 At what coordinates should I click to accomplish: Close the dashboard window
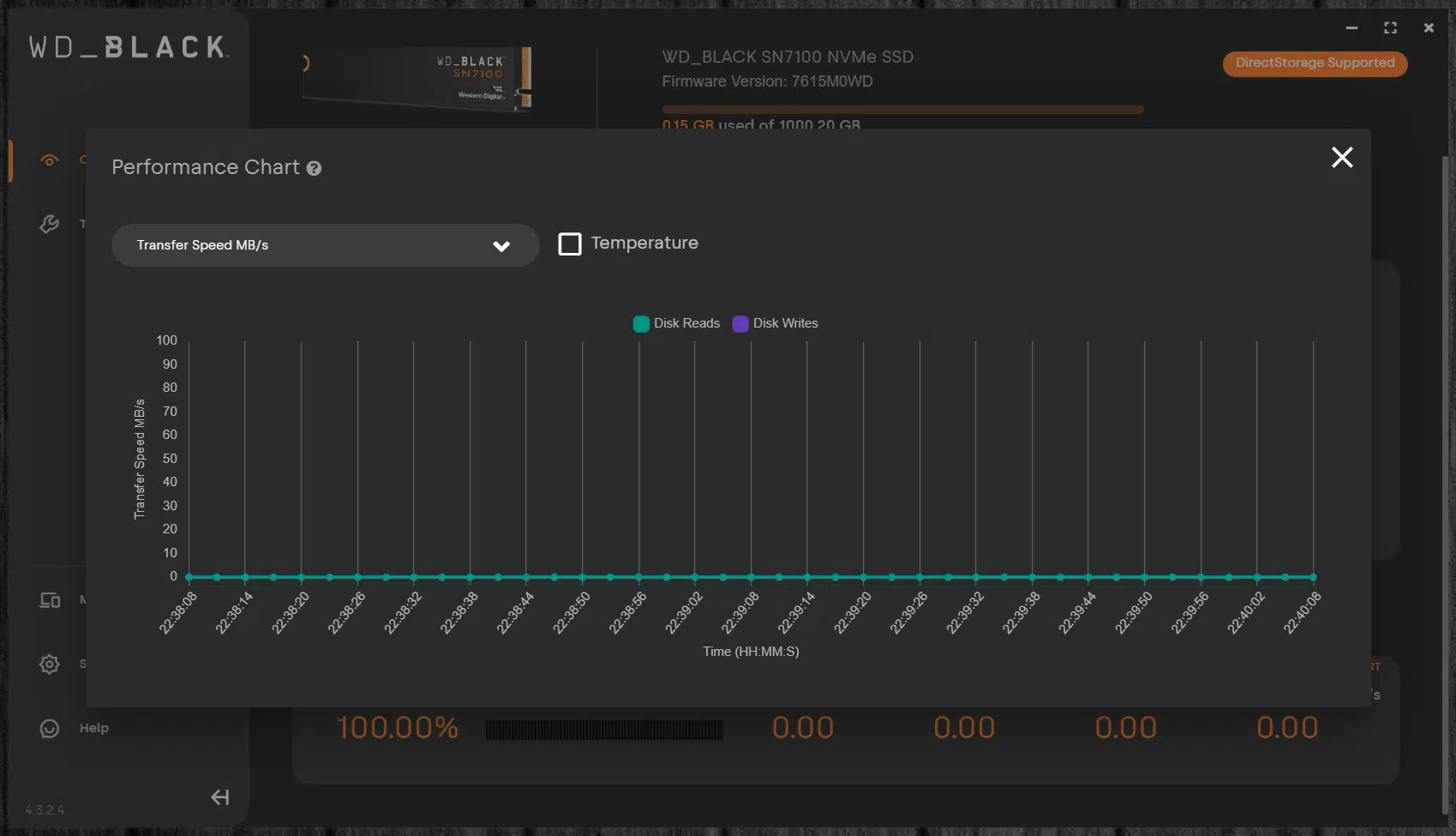[1429, 28]
